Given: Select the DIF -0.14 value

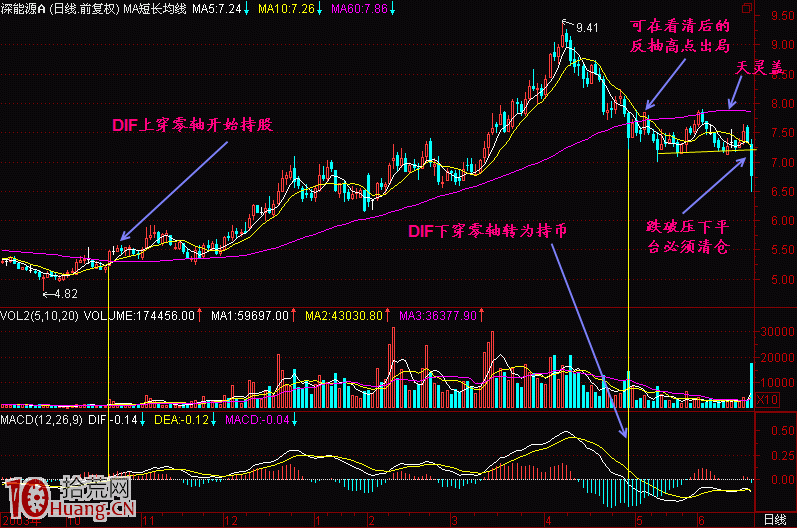Looking at the screenshot, I should pos(113,420).
